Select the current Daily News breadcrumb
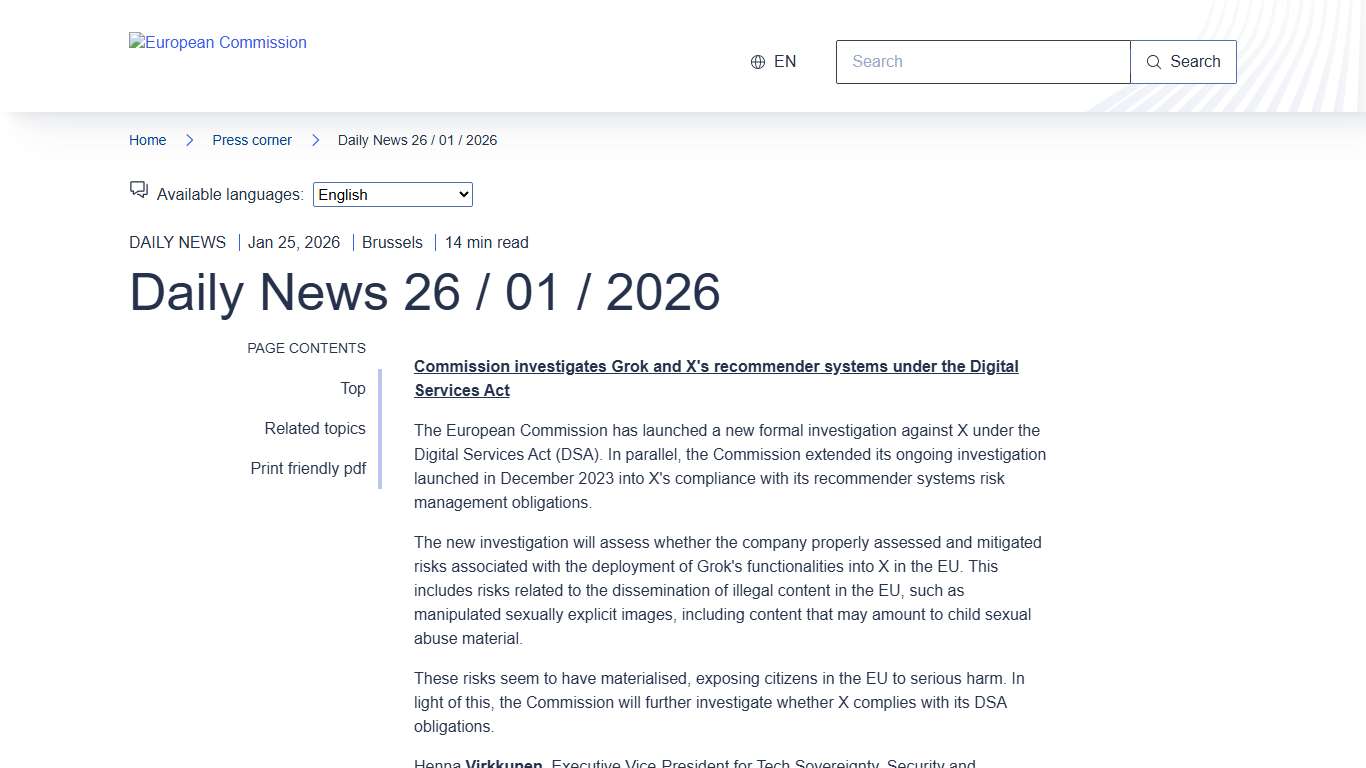Image resolution: width=1366 pixels, height=768 pixels. tap(417, 140)
